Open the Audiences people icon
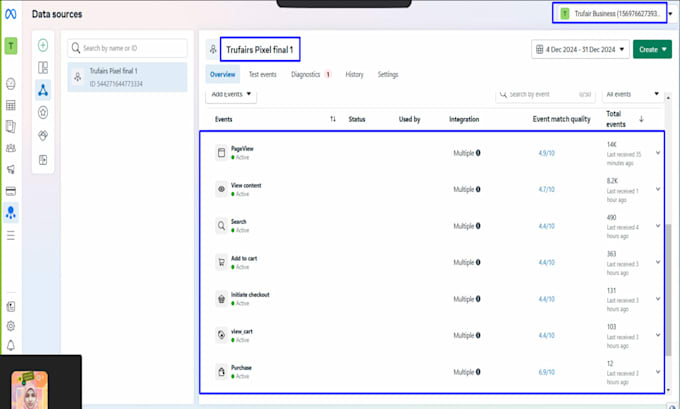Image resolution: width=680 pixels, height=409 pixels. coord(11,148)
